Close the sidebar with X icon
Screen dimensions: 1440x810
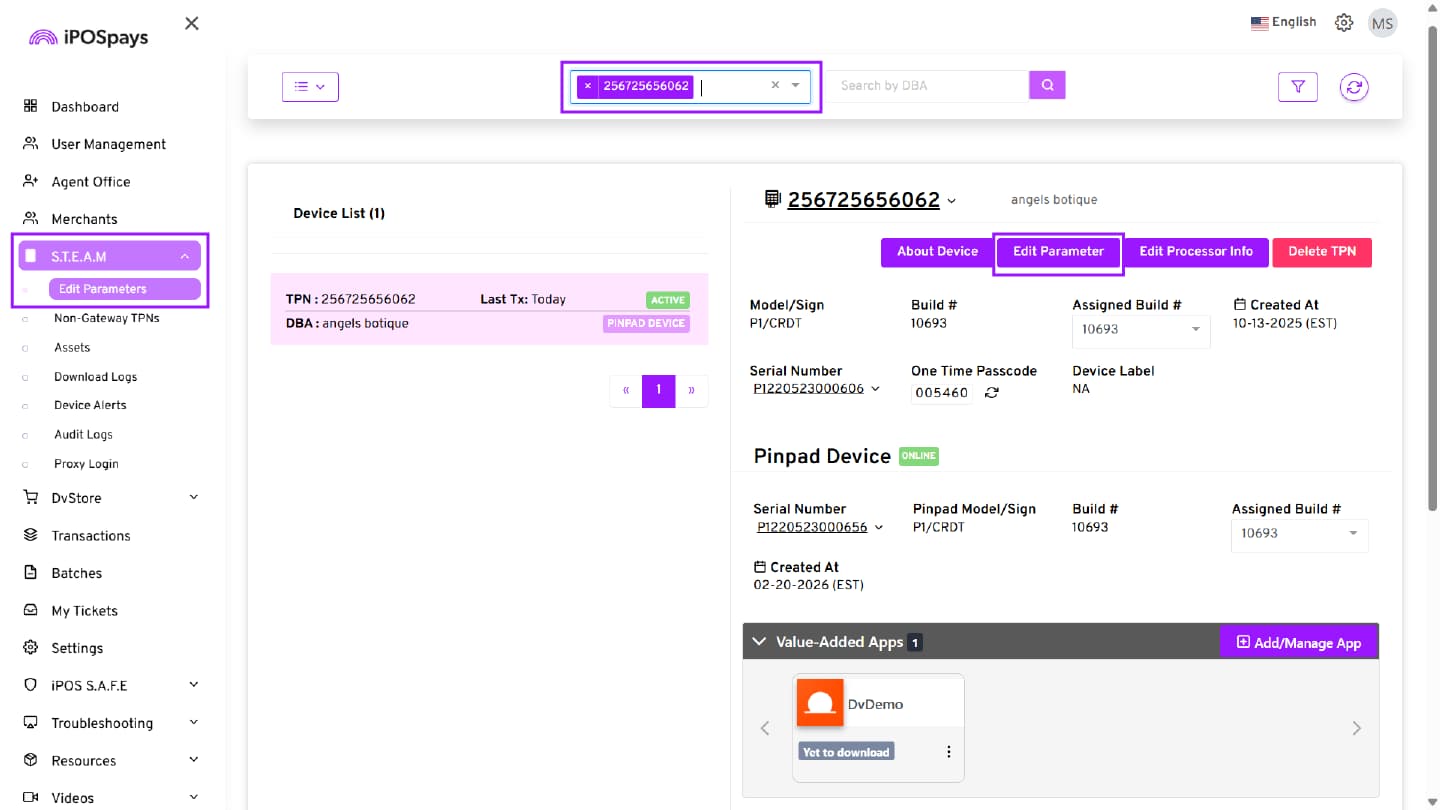click(192, 23)
